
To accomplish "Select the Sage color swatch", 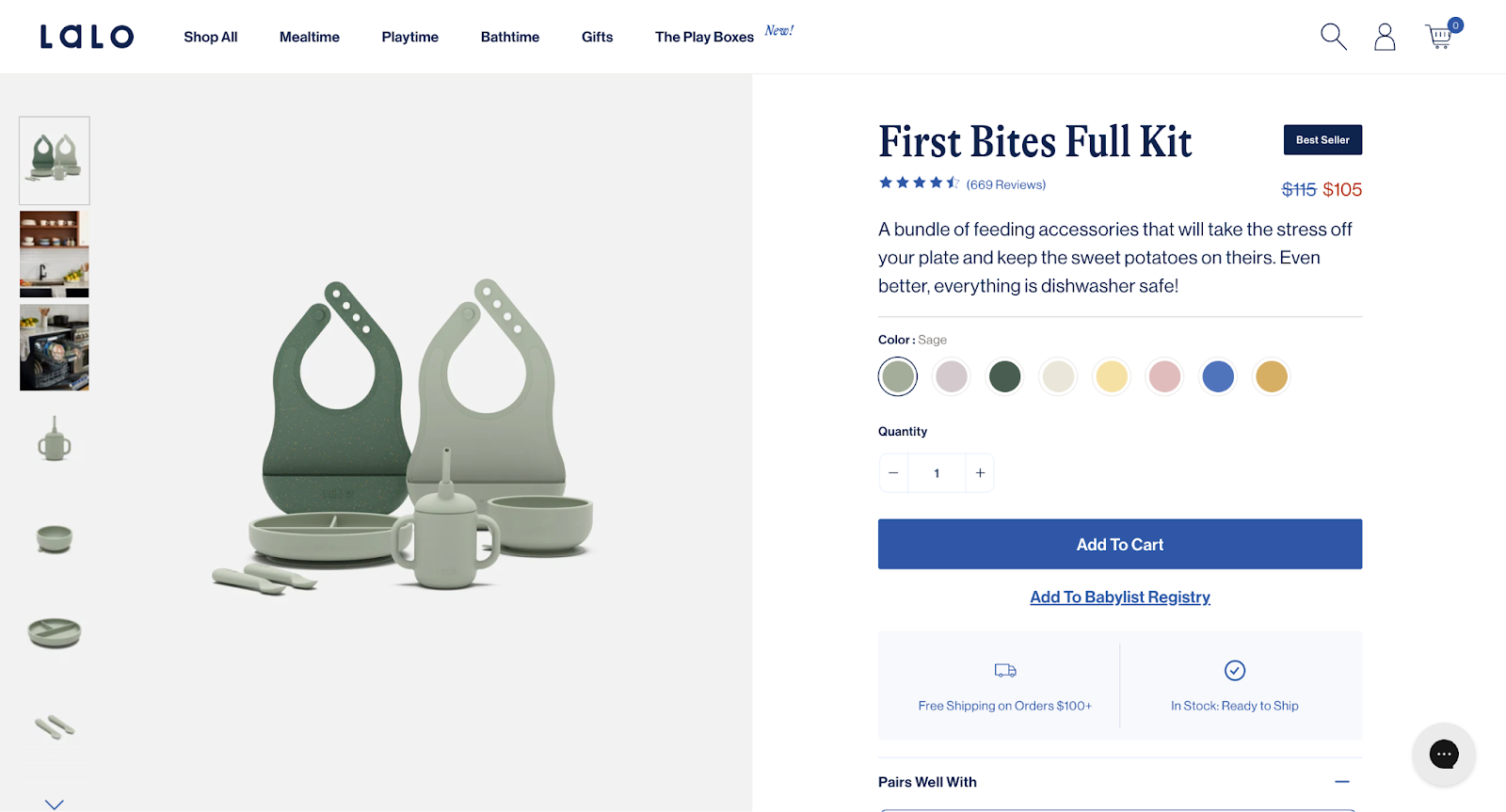I will (x=898, y=376).
